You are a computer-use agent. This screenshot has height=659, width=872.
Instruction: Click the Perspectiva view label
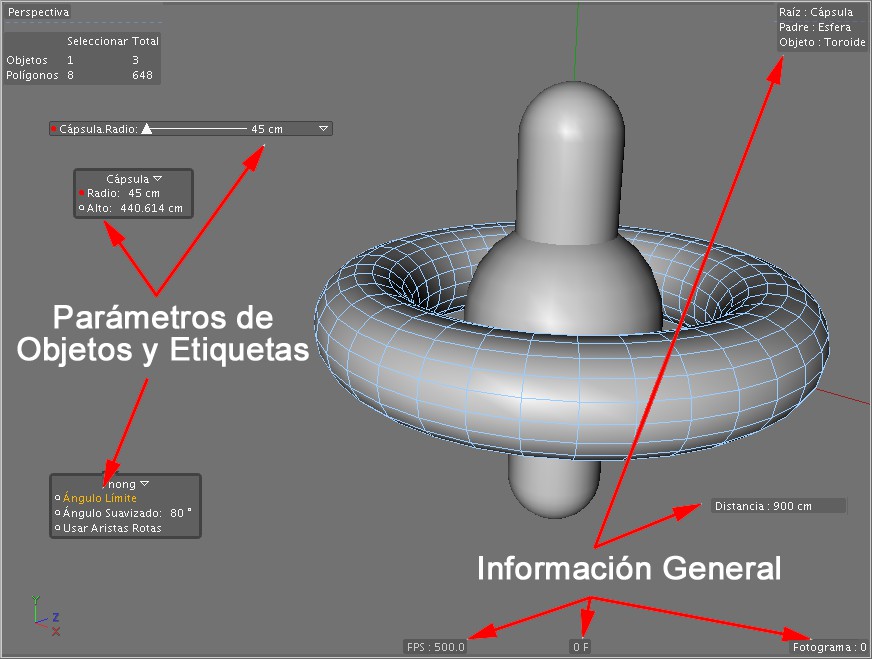[x=38, y=12]
